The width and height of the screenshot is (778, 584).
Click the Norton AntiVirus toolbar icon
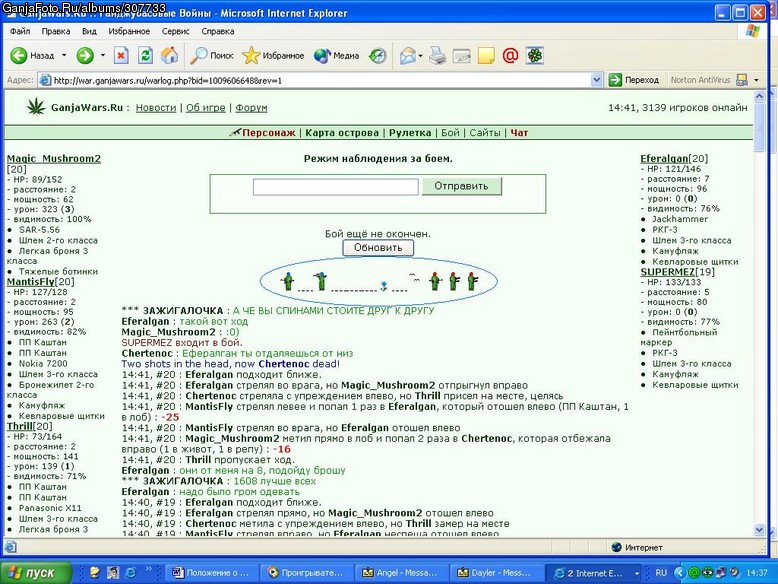pyautogui.click(x=742, y=80)
